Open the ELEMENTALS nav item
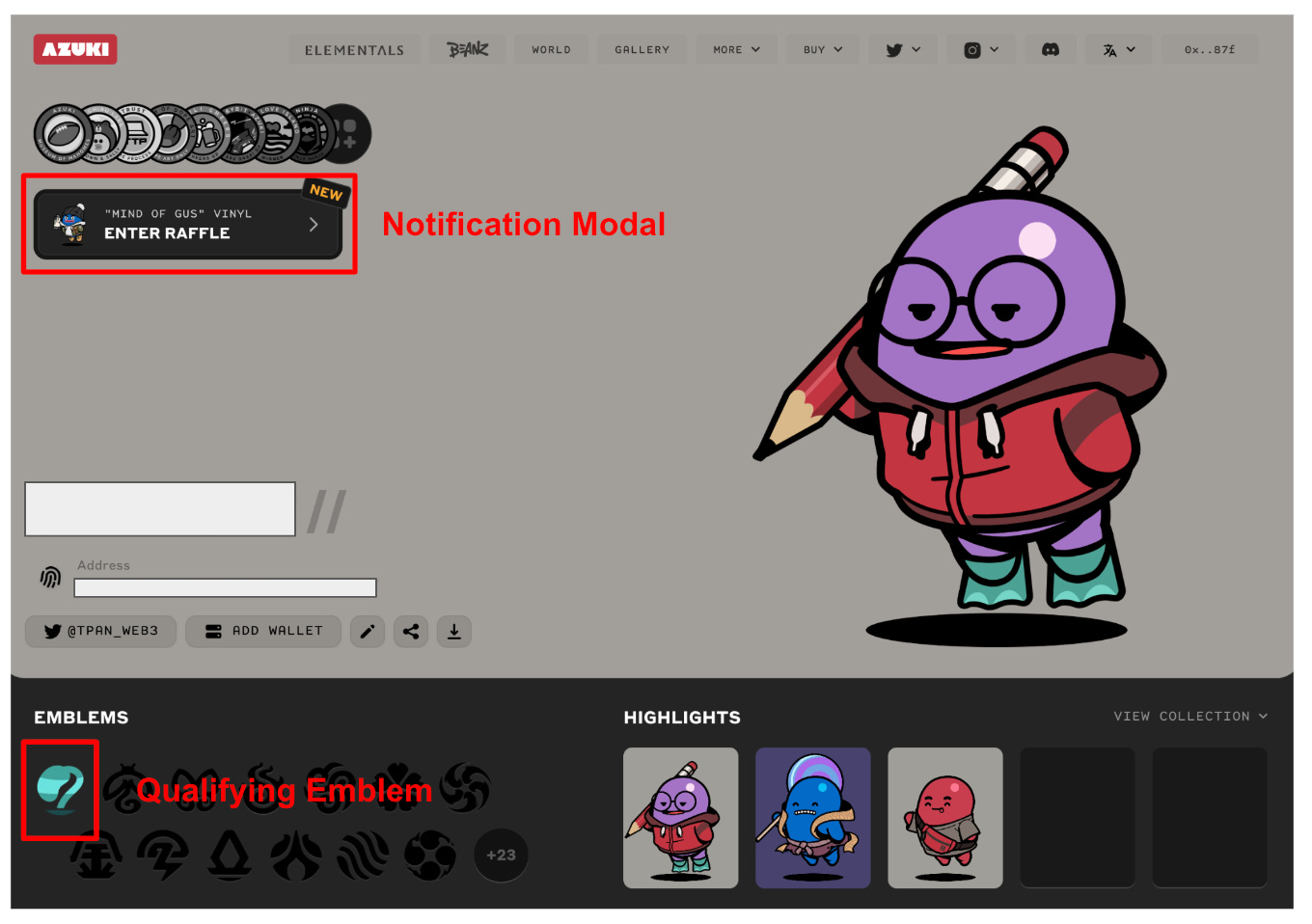This screenshot has height=924, width=1312. 354,49
